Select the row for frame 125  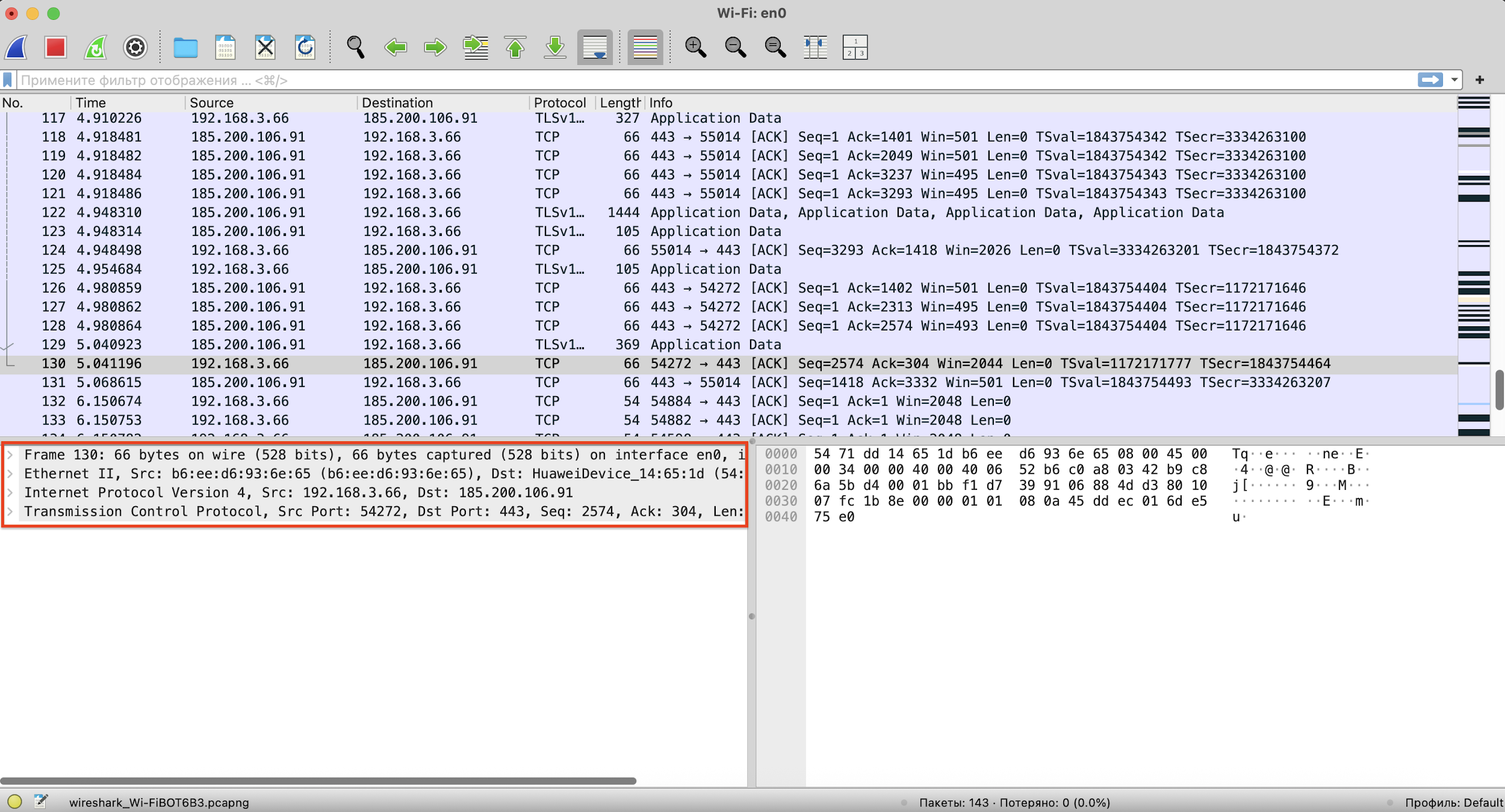(421, 269)
